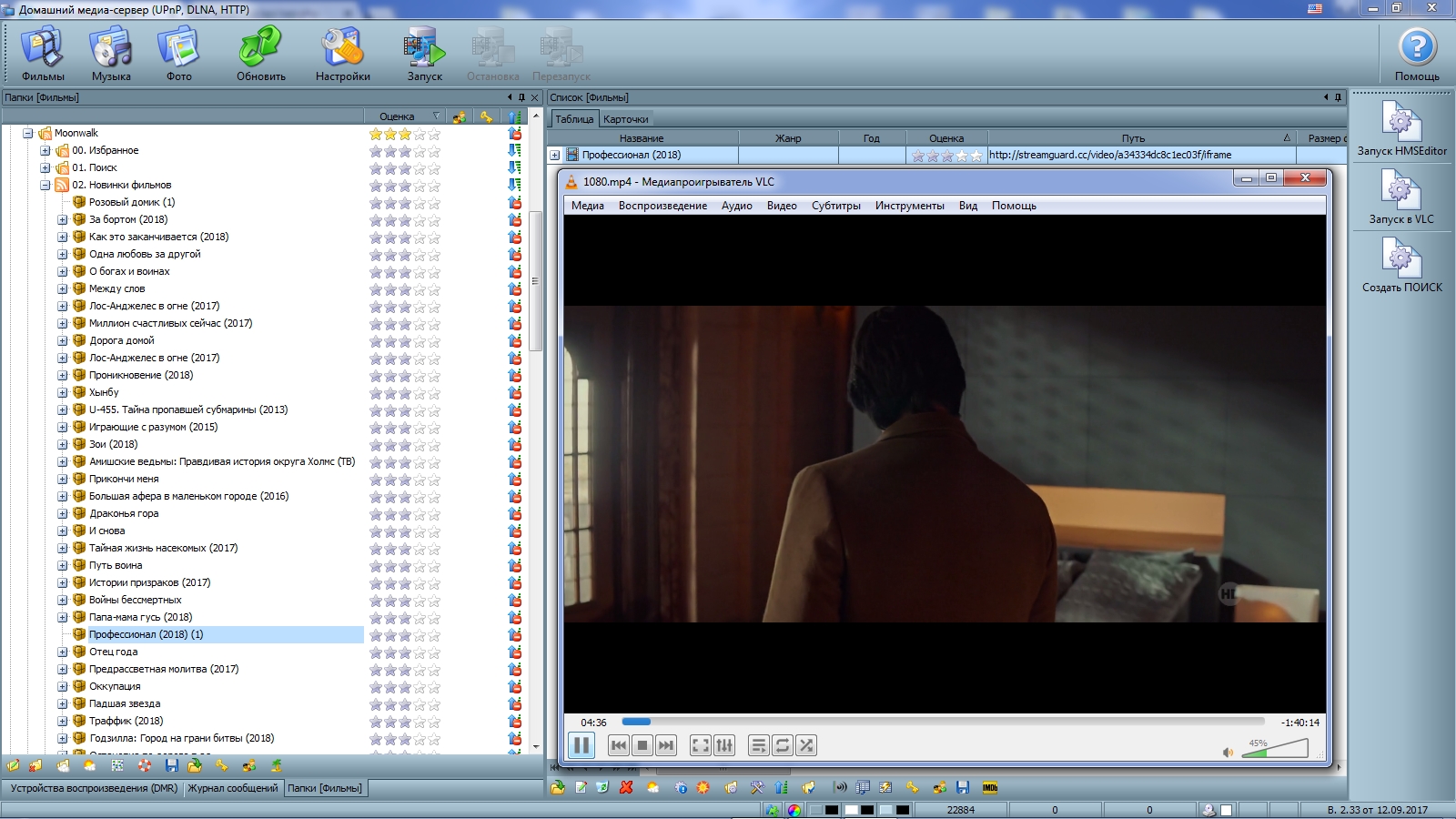Open the Воспроизведение menu in VLC
1456x819 pixels.
tap(662, 206)
